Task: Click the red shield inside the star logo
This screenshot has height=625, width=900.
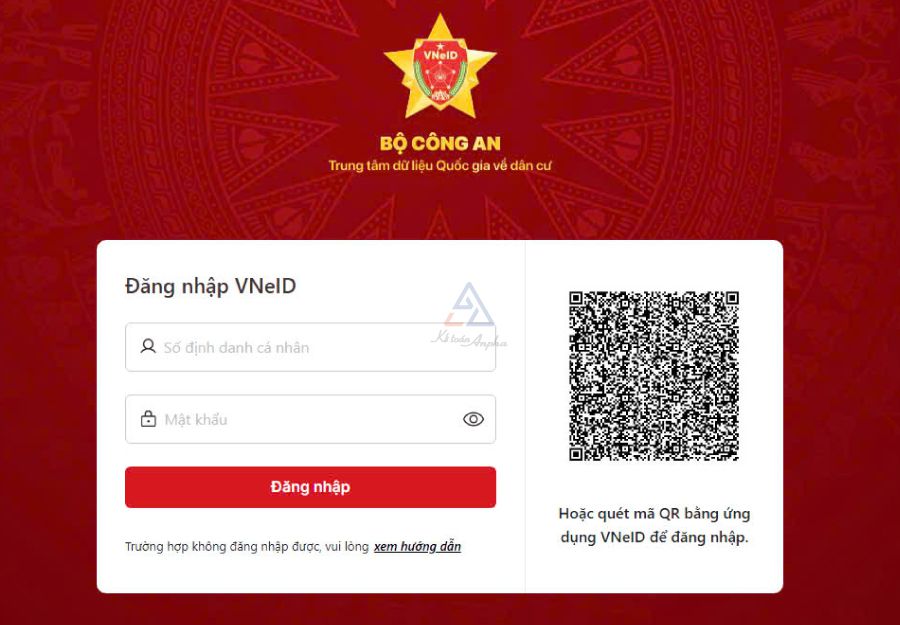Action: coord(440,71)
